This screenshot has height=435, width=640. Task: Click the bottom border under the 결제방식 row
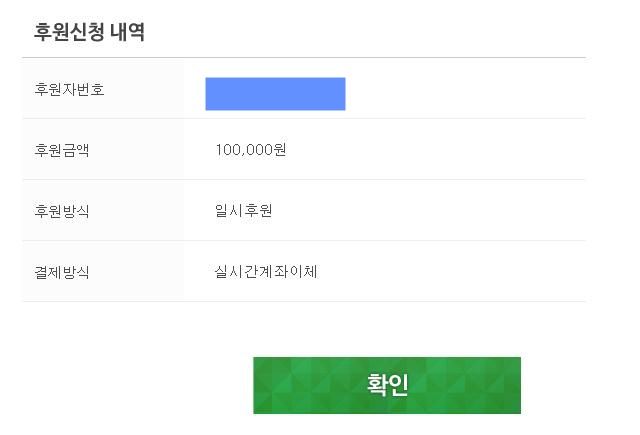pos(304,302)
